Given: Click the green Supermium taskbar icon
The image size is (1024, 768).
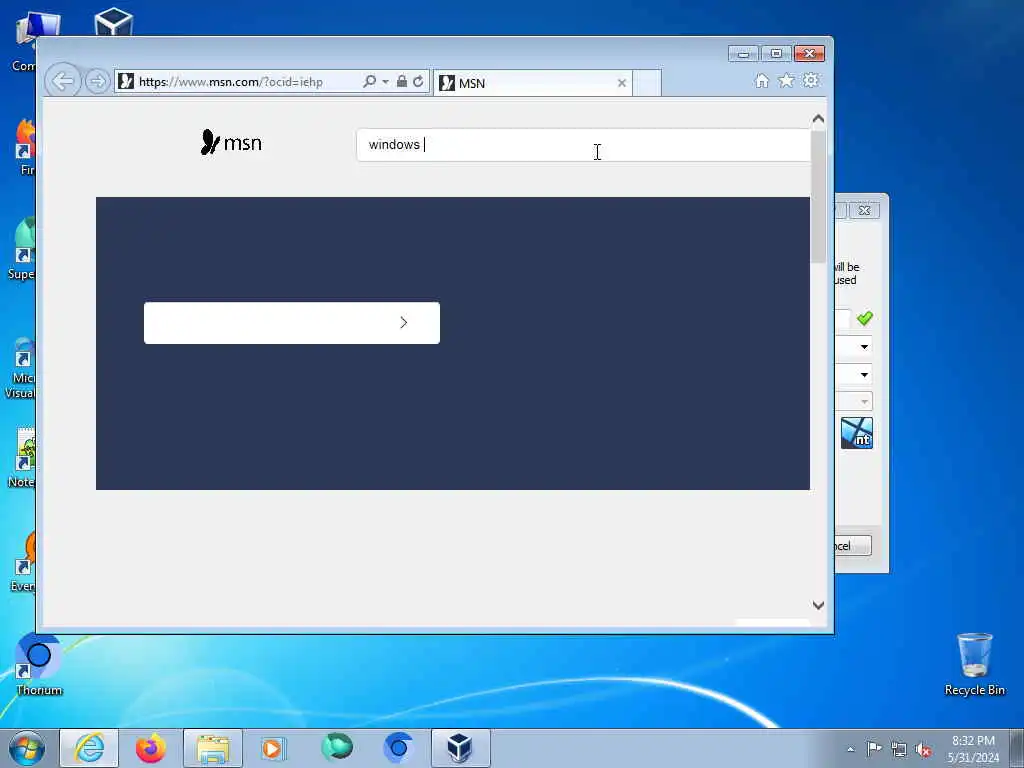Looking at the screenshot, I should tap(337, 747).
